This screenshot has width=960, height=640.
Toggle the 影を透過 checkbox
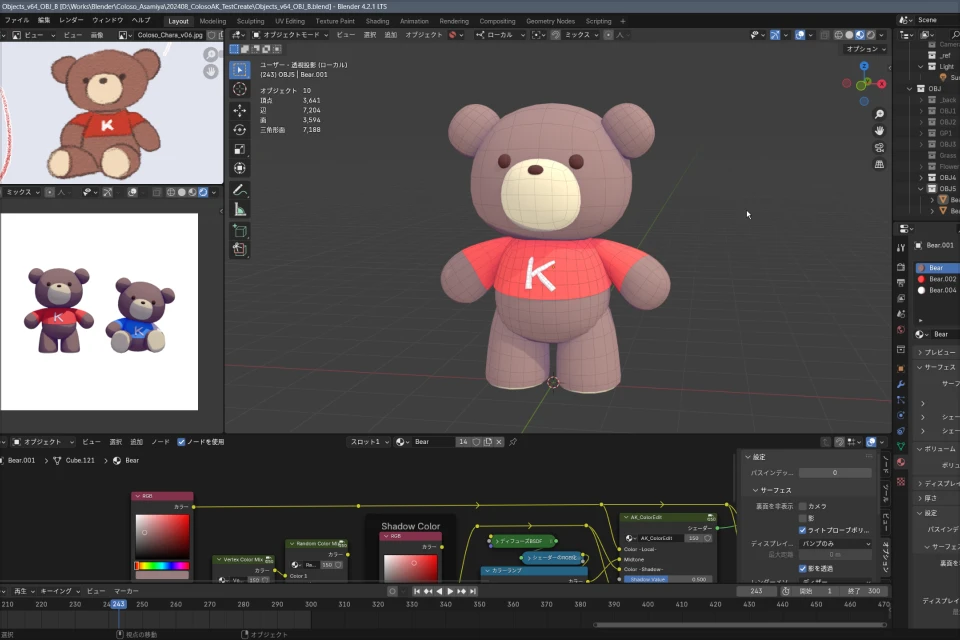(803, 569)
